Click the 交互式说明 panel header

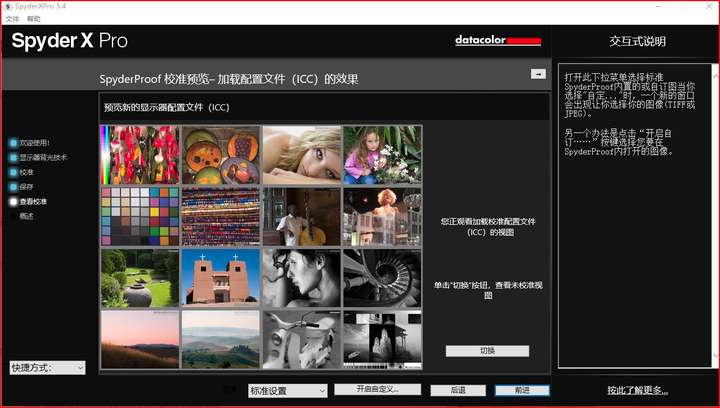[637, 41]
